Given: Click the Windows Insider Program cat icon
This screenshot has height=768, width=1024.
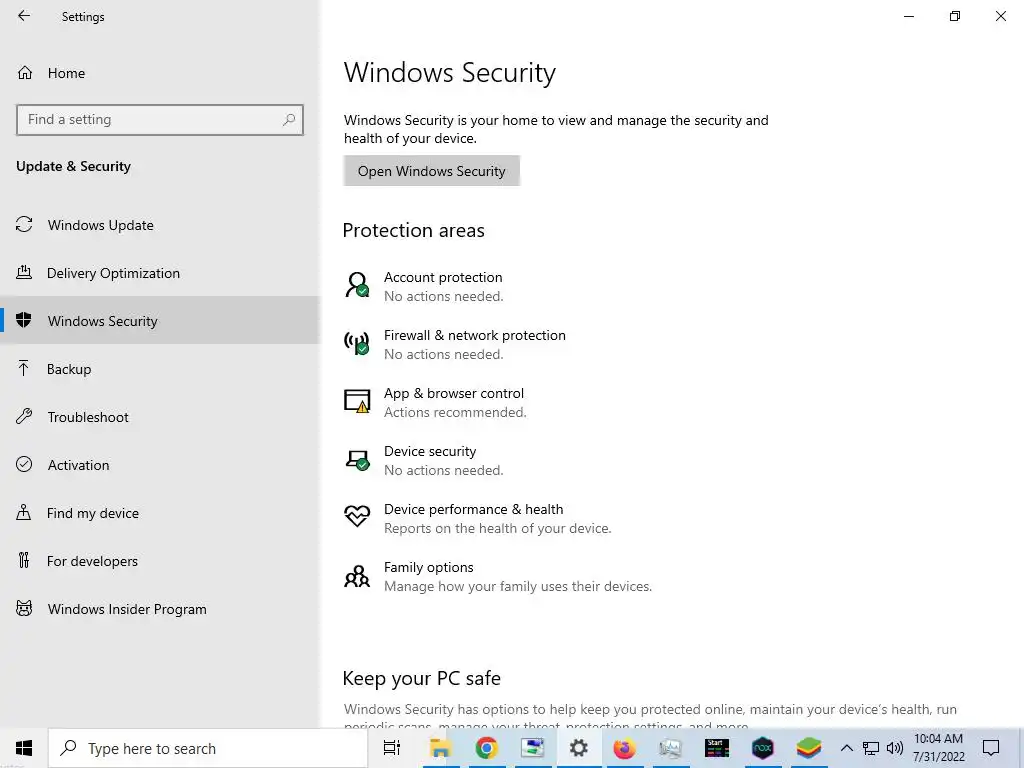Looking at the screenshot, I should [24, 609].
